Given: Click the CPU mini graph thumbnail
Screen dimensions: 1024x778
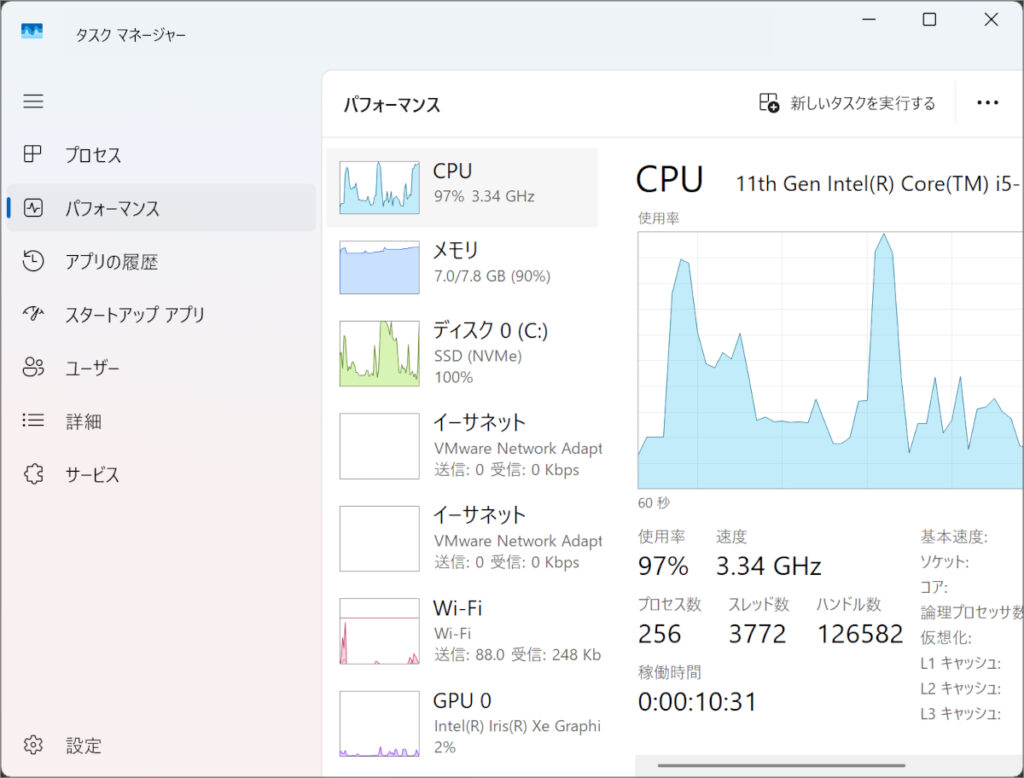Looking at the screenshot, I should click(x=379, y=187).
